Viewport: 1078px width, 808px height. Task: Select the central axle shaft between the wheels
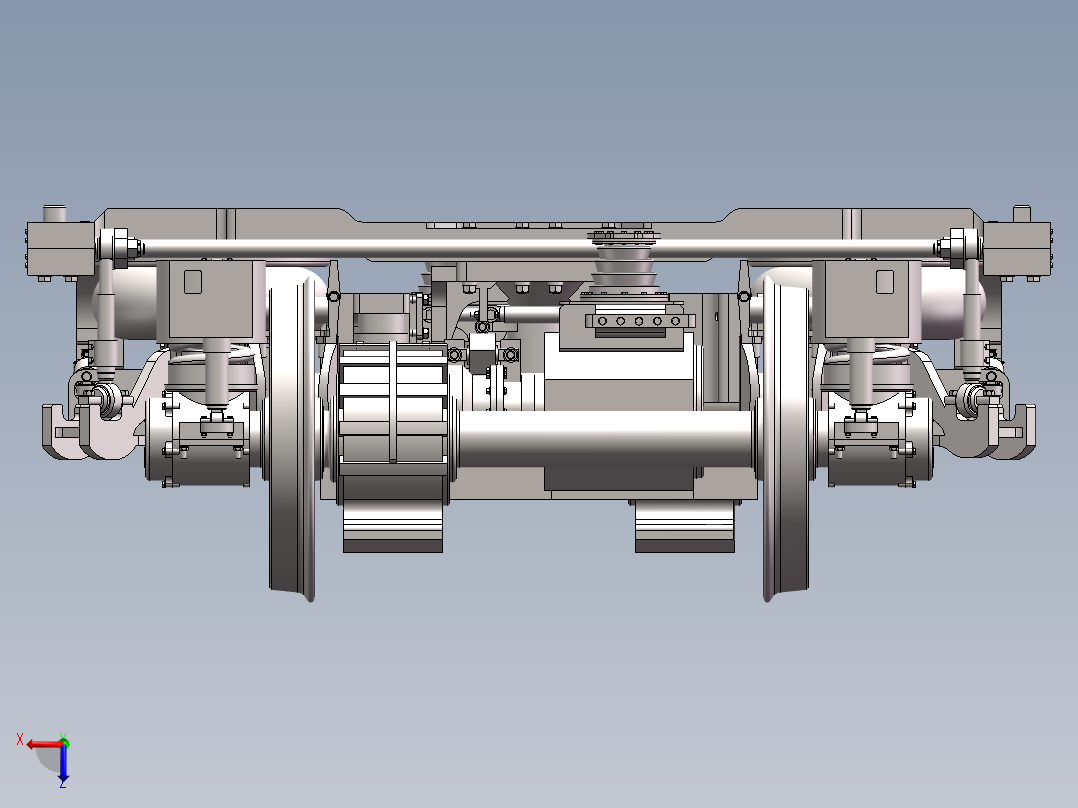coord(605,439)
